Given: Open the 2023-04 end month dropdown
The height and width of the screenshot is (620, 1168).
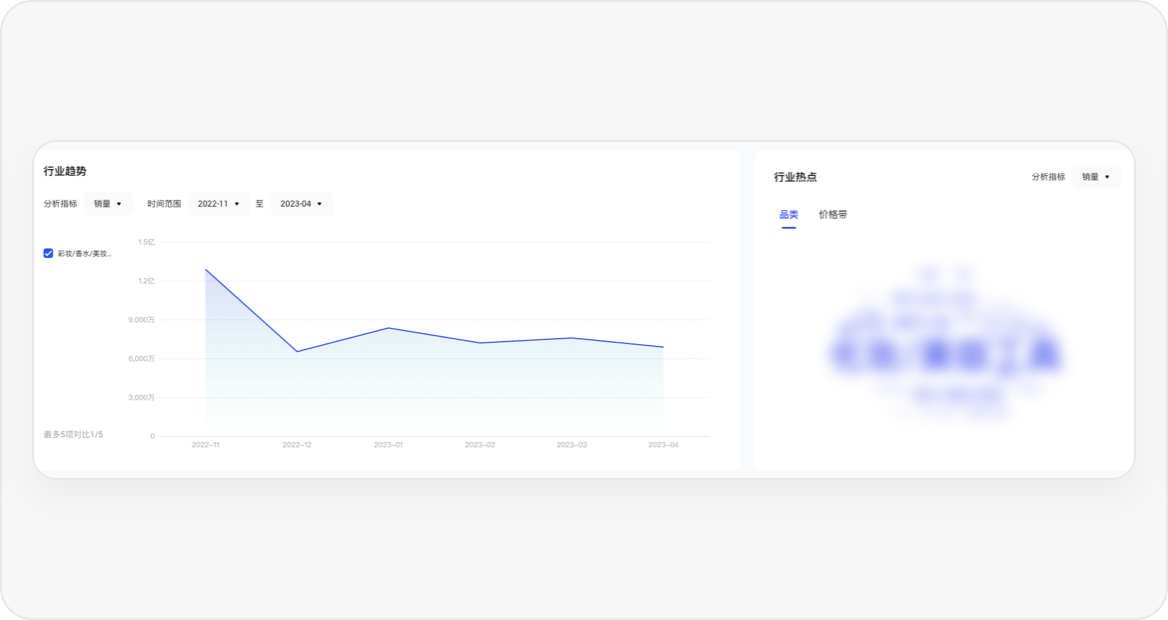Looking at the screenshot, I should tap(301, 204).
